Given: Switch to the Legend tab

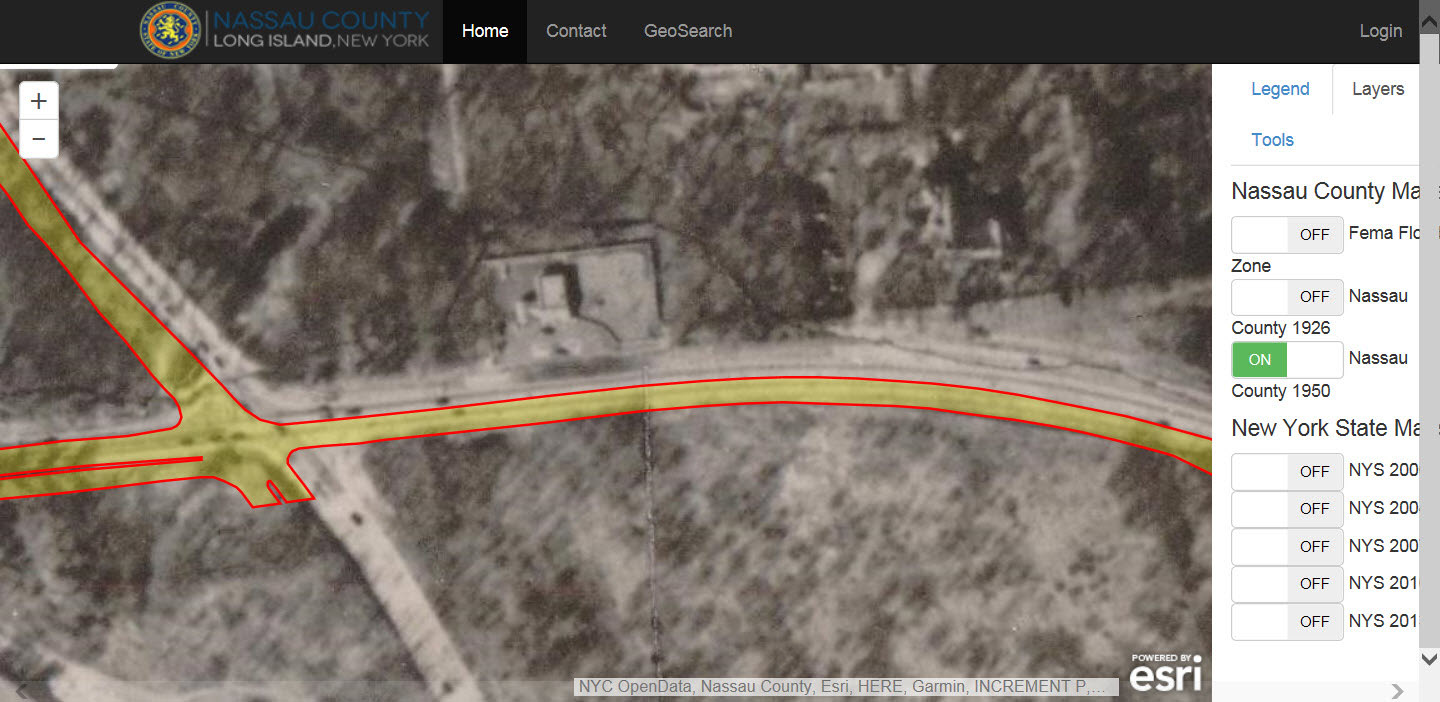Looking at the screenshot, I should 1280,89.
